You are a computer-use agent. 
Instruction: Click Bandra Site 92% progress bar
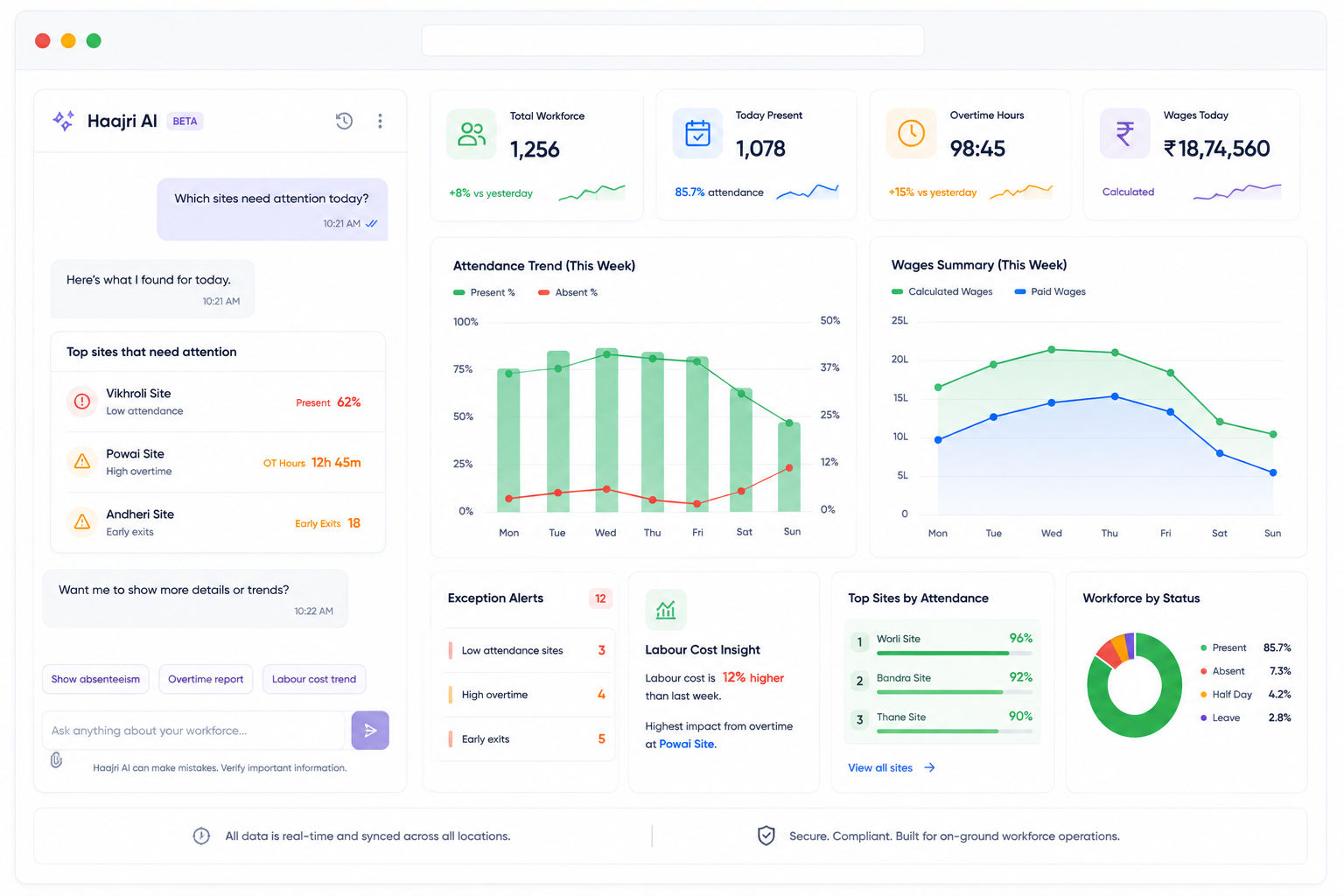tap(955, 692)
